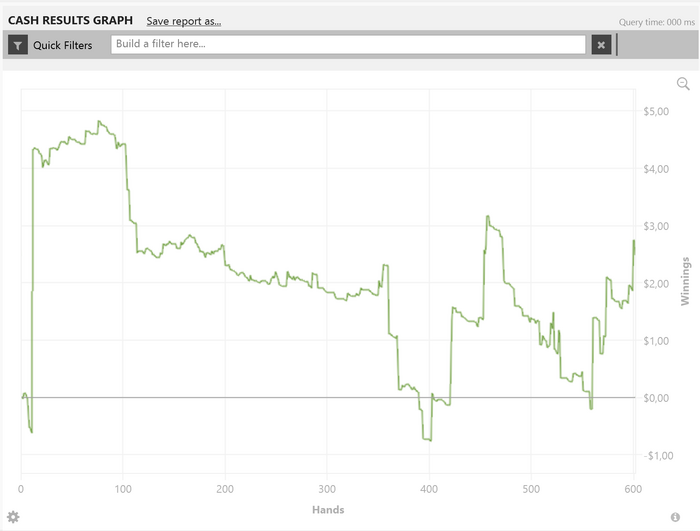Click the Quick Filters label
The image size is (700, 531).
(x=62, y=45)
